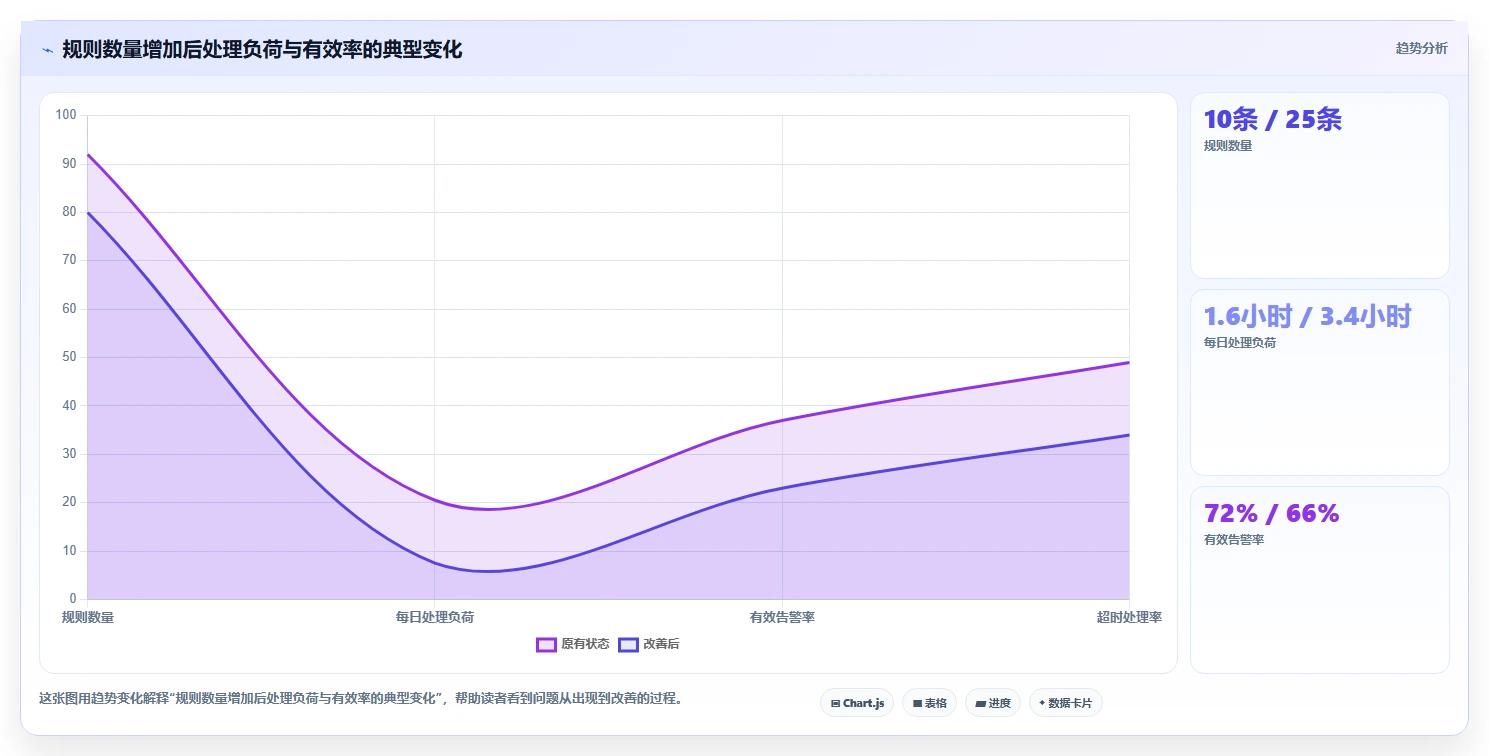Click the 50 y-axis tick label
The height and width of the screenshot is (756, 1489).
[70, 357]
